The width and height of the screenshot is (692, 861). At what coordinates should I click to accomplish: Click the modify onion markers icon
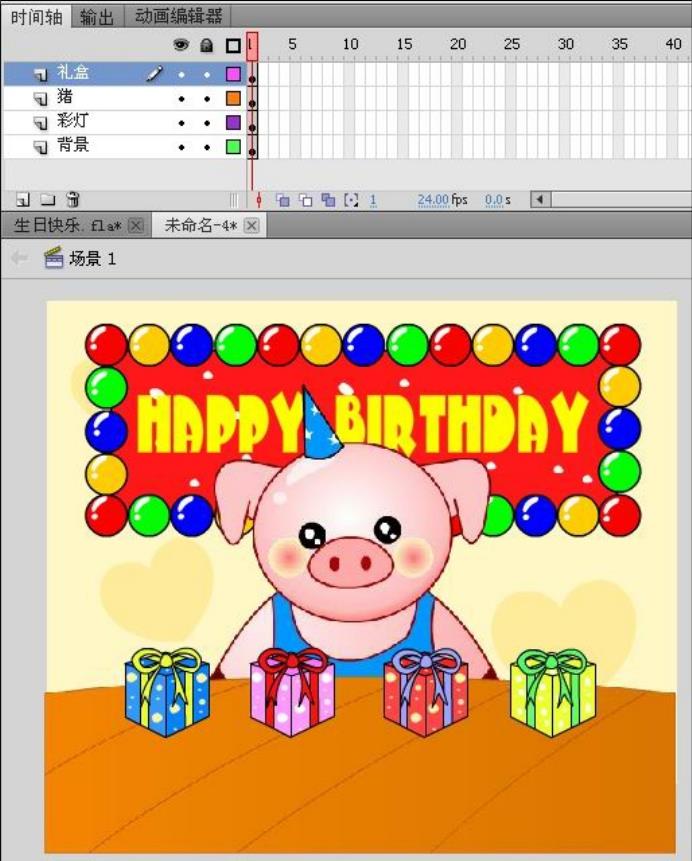pyautogui.click(x=351, y=200)
